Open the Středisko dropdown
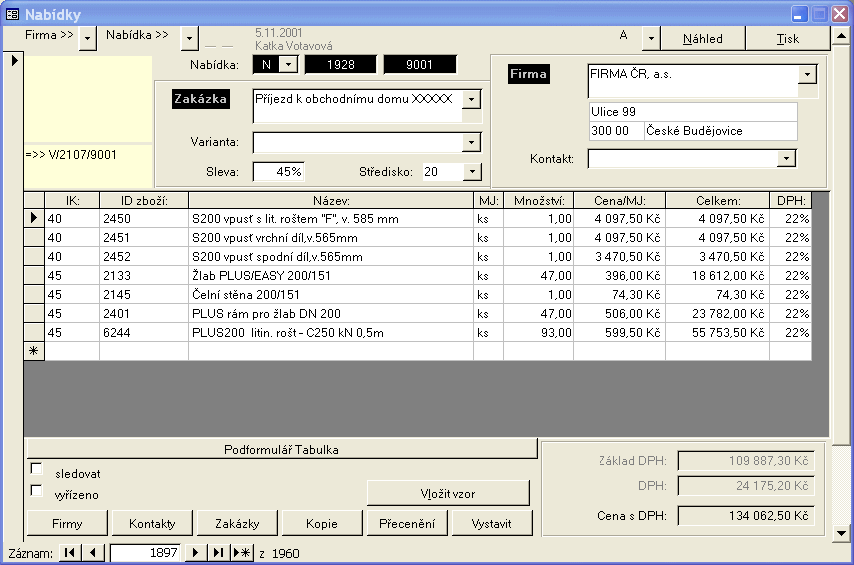 point(472,172)
